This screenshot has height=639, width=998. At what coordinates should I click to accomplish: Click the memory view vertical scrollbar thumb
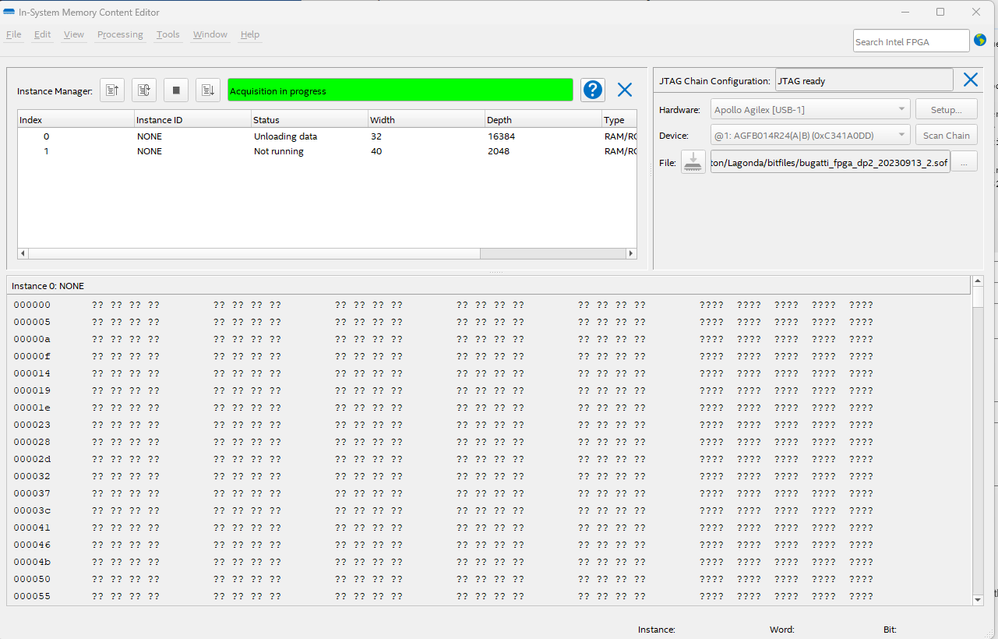(x=978, y=298)
